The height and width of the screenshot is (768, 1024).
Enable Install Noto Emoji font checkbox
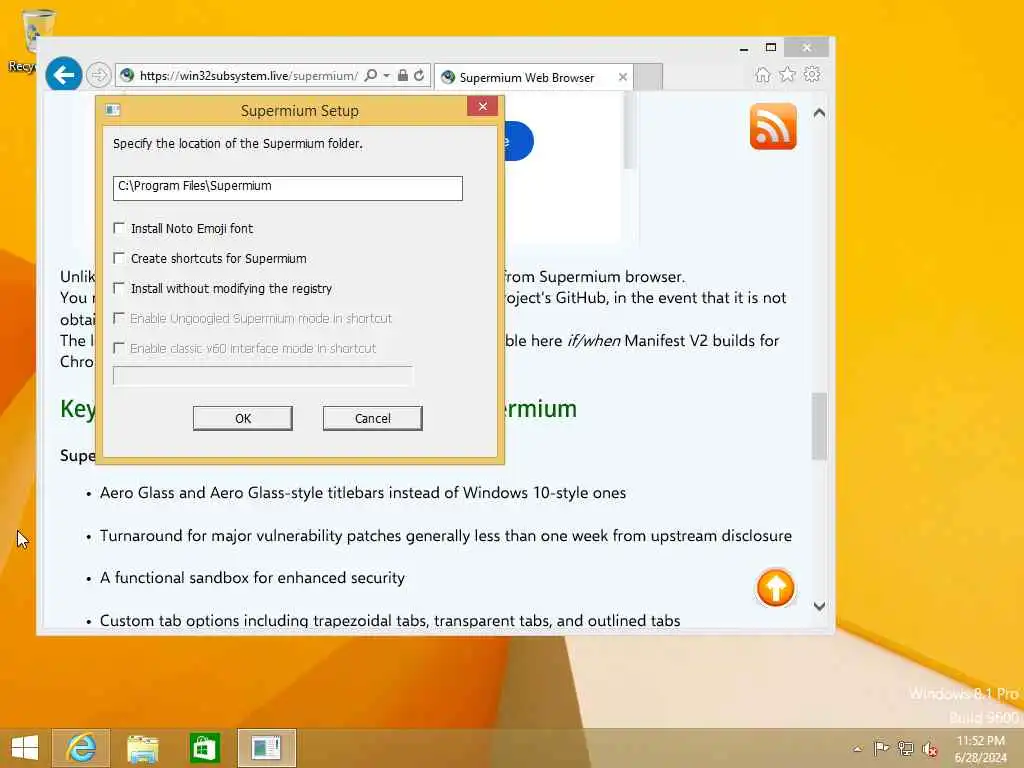119,228
